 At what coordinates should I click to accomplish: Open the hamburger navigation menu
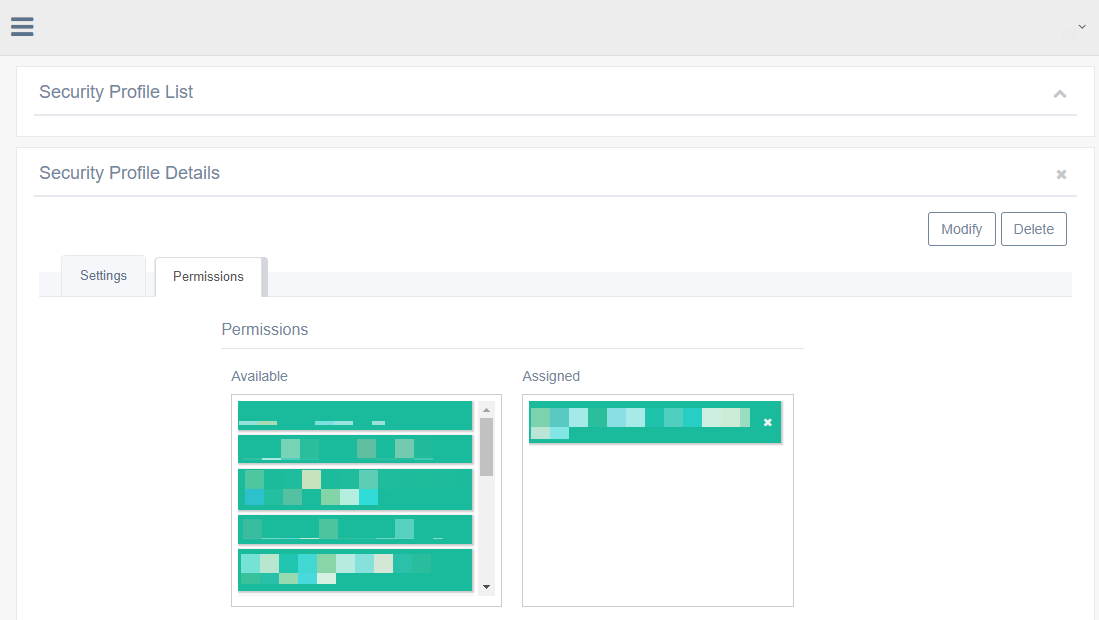(22, 27)
